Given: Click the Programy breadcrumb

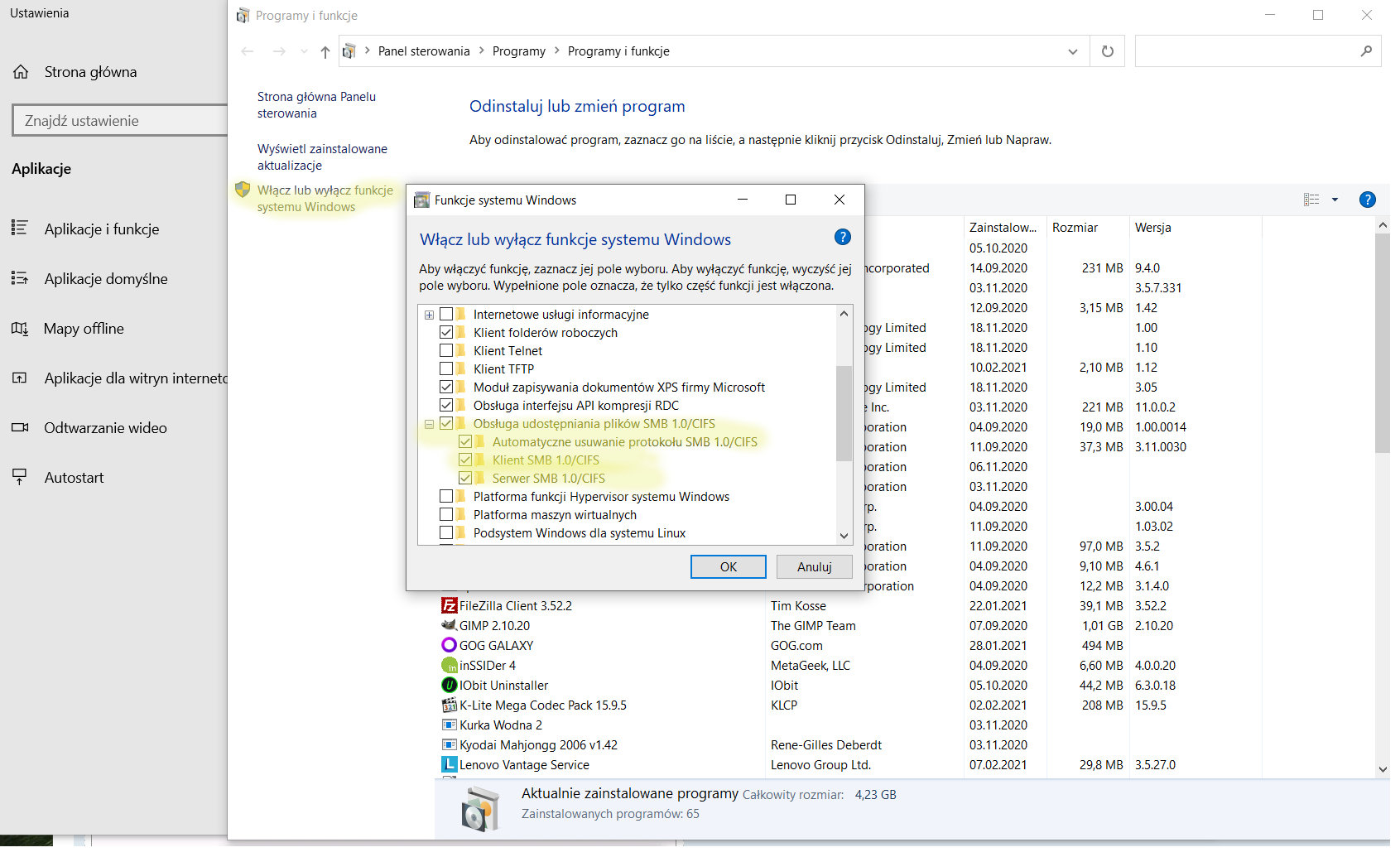Looking at the screenshot, I should point(519,51).
